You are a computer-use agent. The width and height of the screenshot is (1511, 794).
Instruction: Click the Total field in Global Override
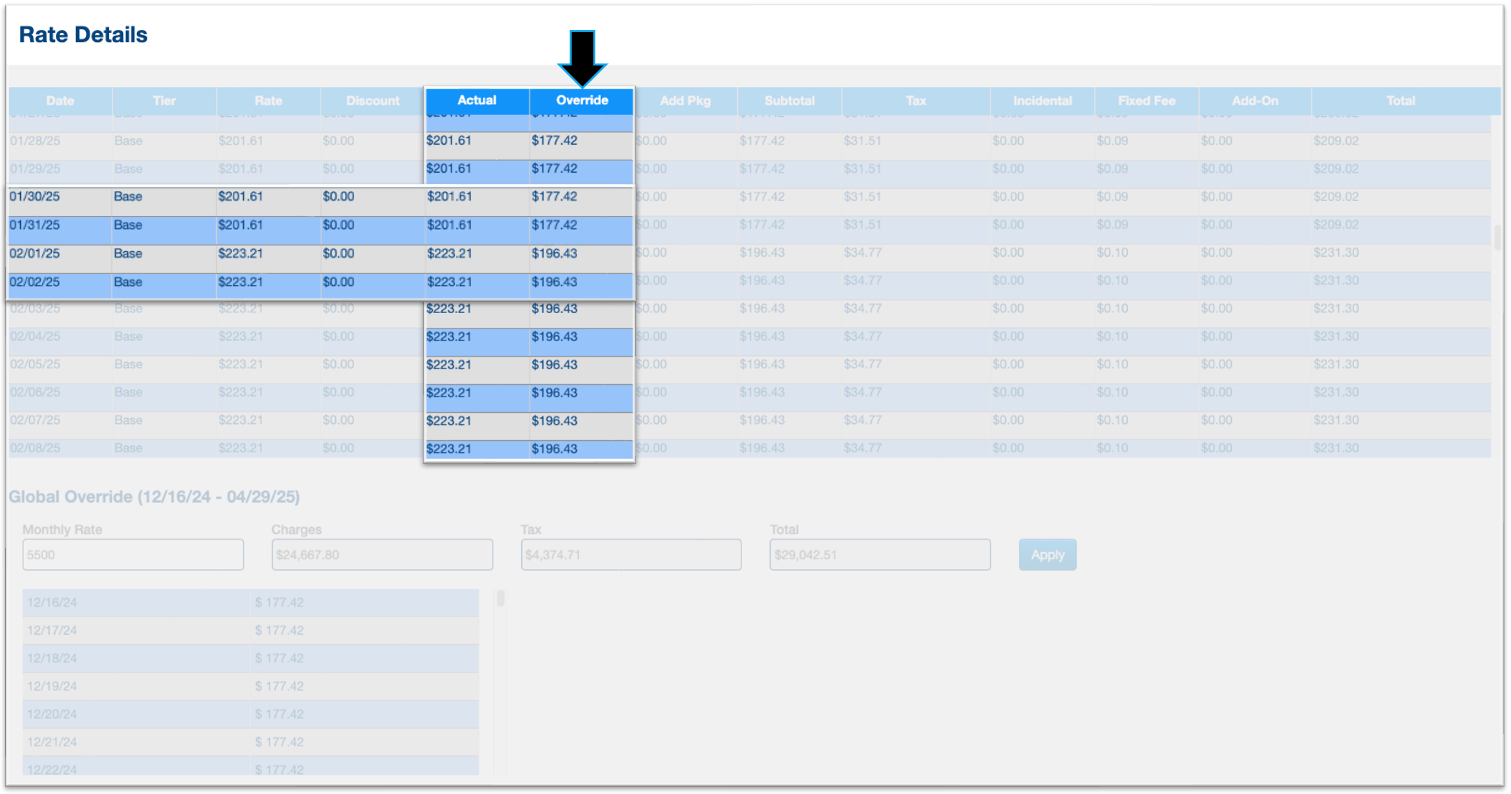880,555
